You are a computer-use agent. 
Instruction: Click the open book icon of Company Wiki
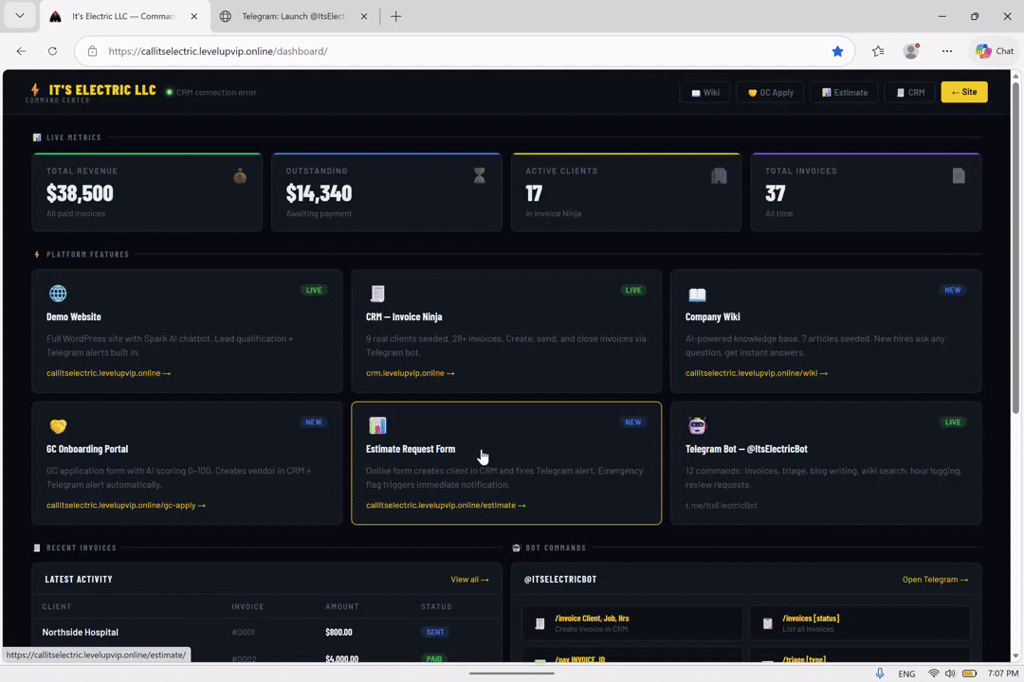[697, 295]
